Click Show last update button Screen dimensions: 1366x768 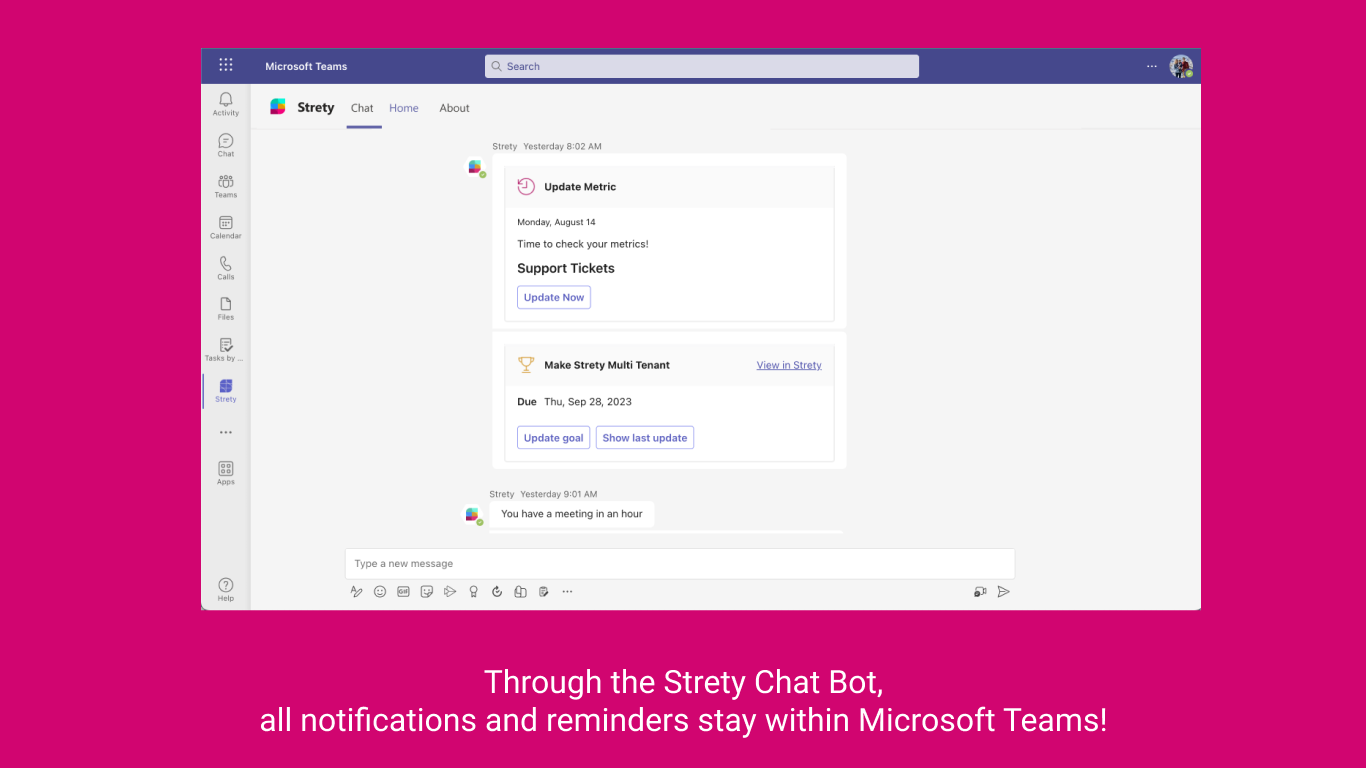click(x=645, y=438)
